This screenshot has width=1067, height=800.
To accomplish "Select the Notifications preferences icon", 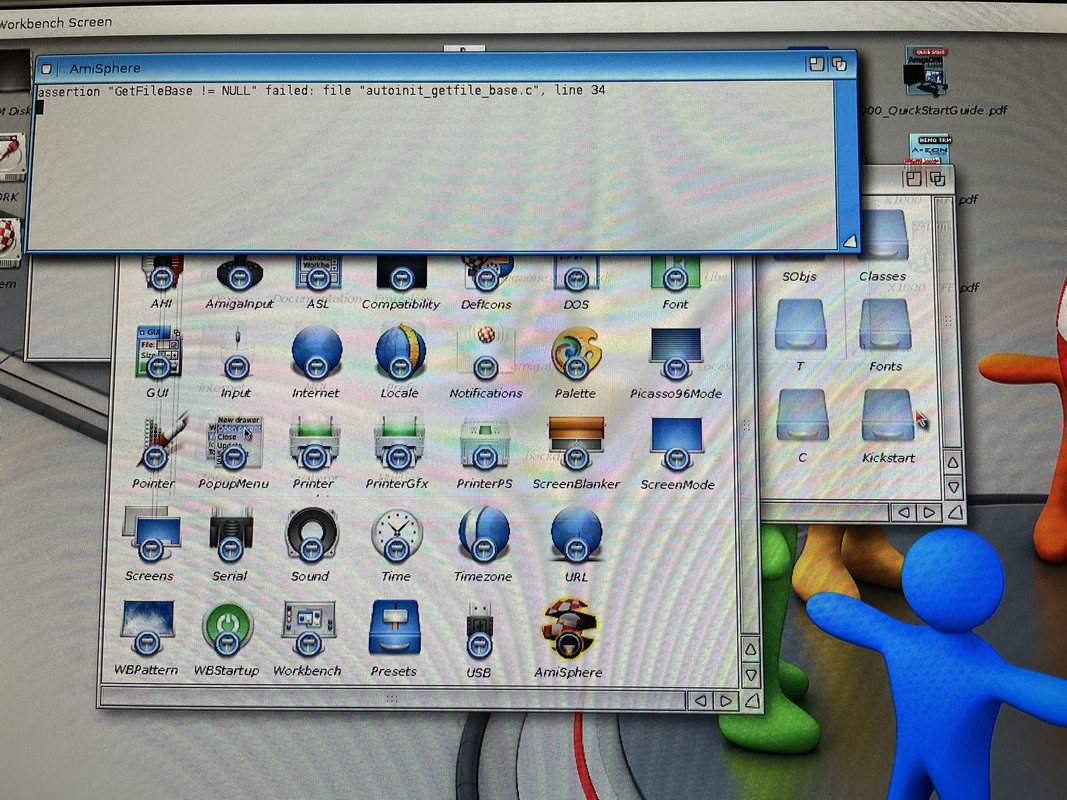I will 485,352.
